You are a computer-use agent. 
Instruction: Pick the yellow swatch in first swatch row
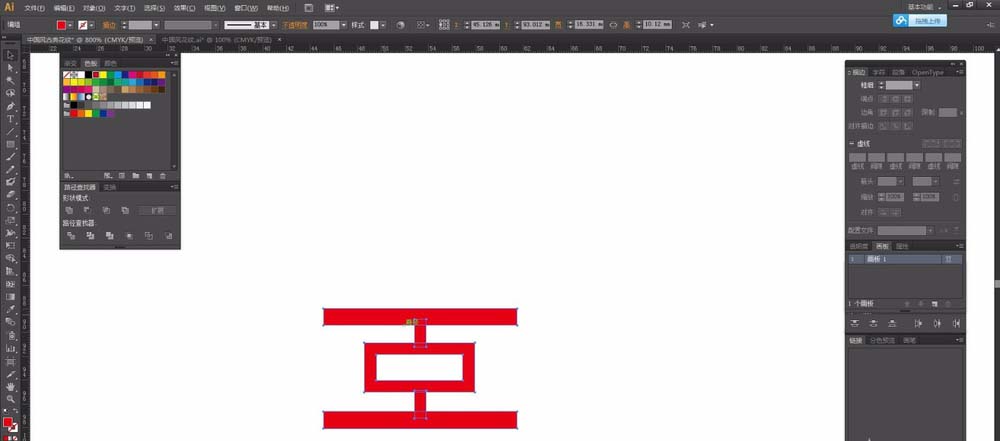(x=103, y=75)
